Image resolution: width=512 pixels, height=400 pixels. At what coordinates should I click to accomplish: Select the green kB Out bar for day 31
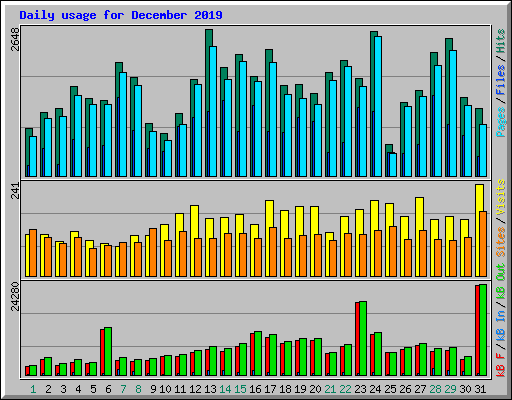[483, 330]
